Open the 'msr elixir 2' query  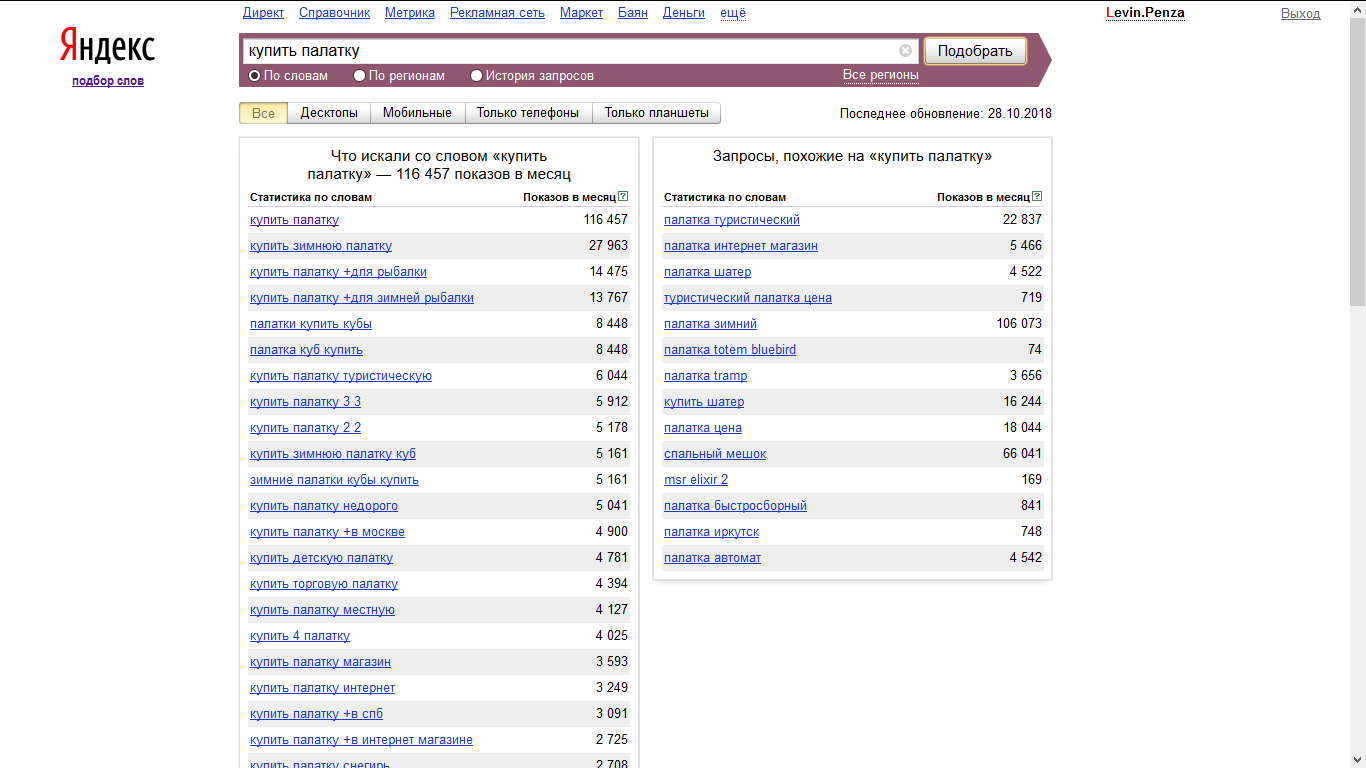(x=696, y=480)
